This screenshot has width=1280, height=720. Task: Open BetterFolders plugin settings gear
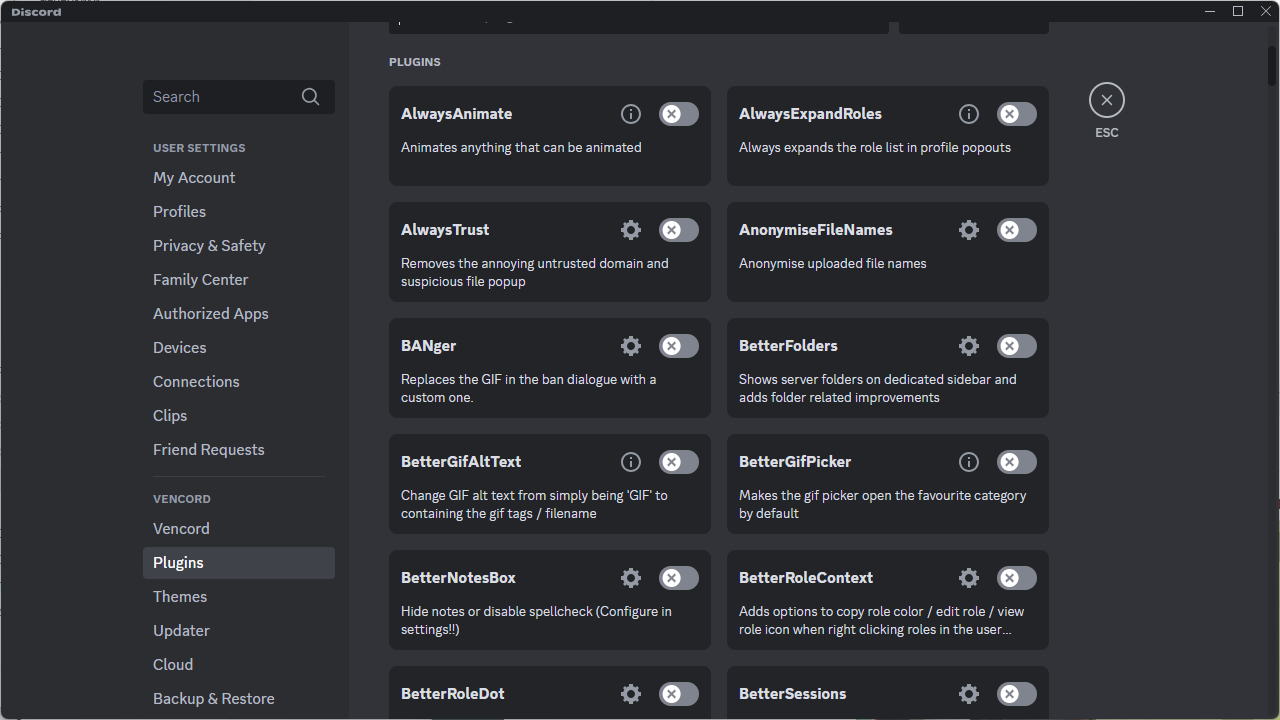pyautogui.click(x=968, y=346)
